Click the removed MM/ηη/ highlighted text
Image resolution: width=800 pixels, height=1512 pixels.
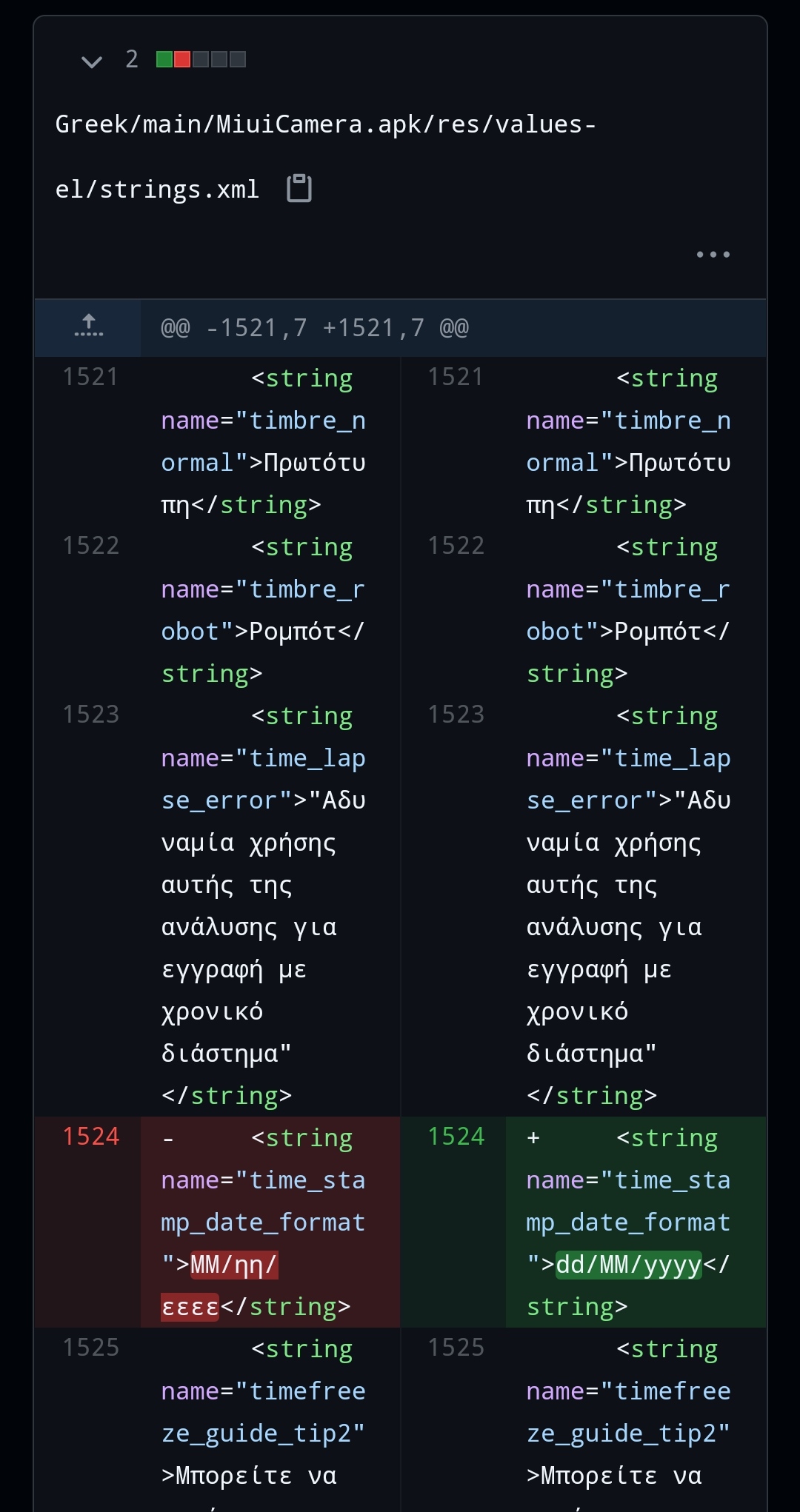(234, 1265)
